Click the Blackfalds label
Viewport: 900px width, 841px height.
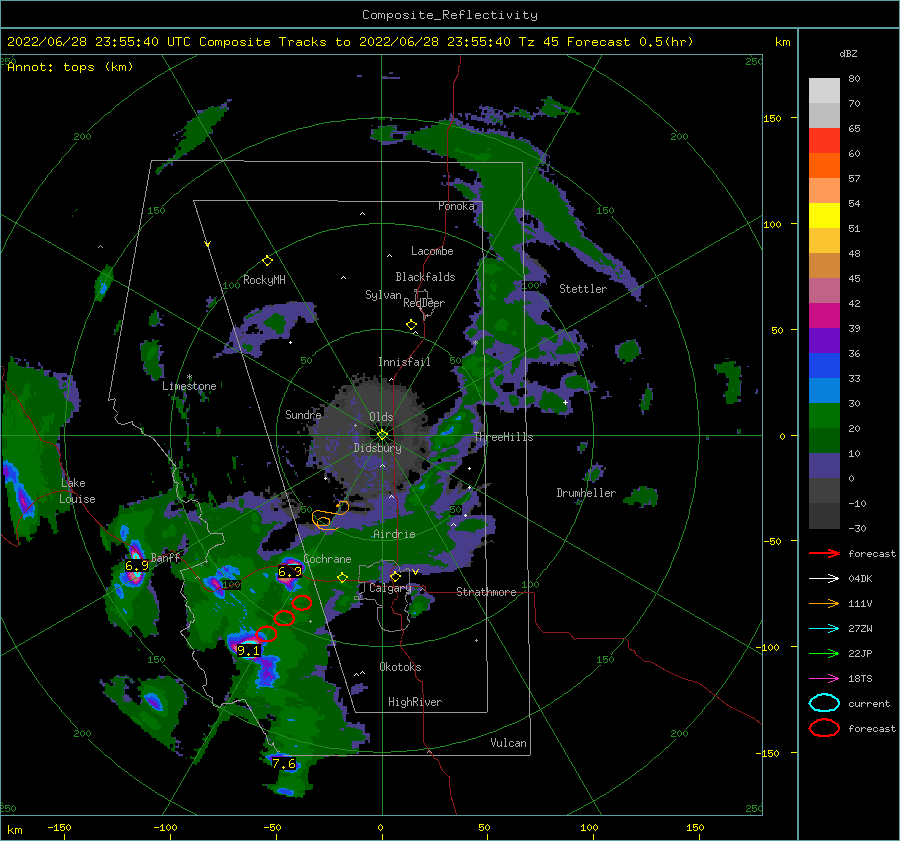(x=425, y=277)
